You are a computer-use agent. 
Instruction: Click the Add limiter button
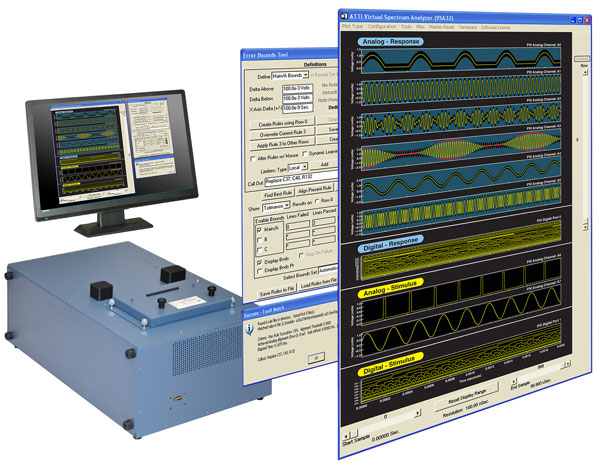click(x=323, y=165)
